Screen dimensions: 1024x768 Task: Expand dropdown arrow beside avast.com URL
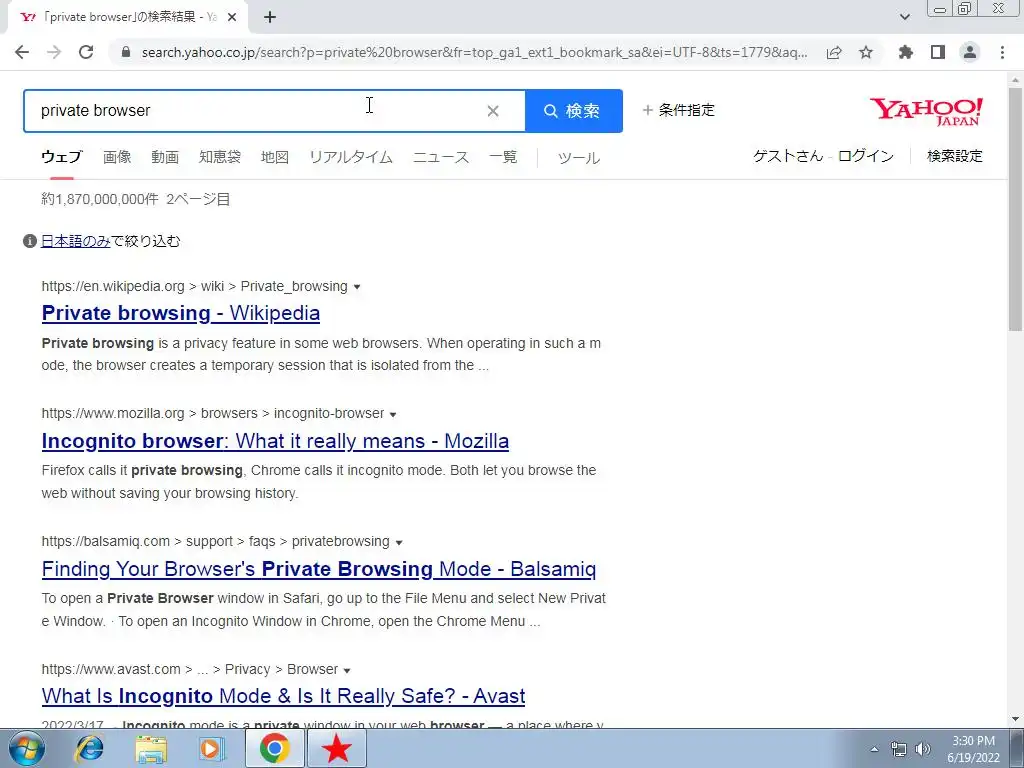347,670
